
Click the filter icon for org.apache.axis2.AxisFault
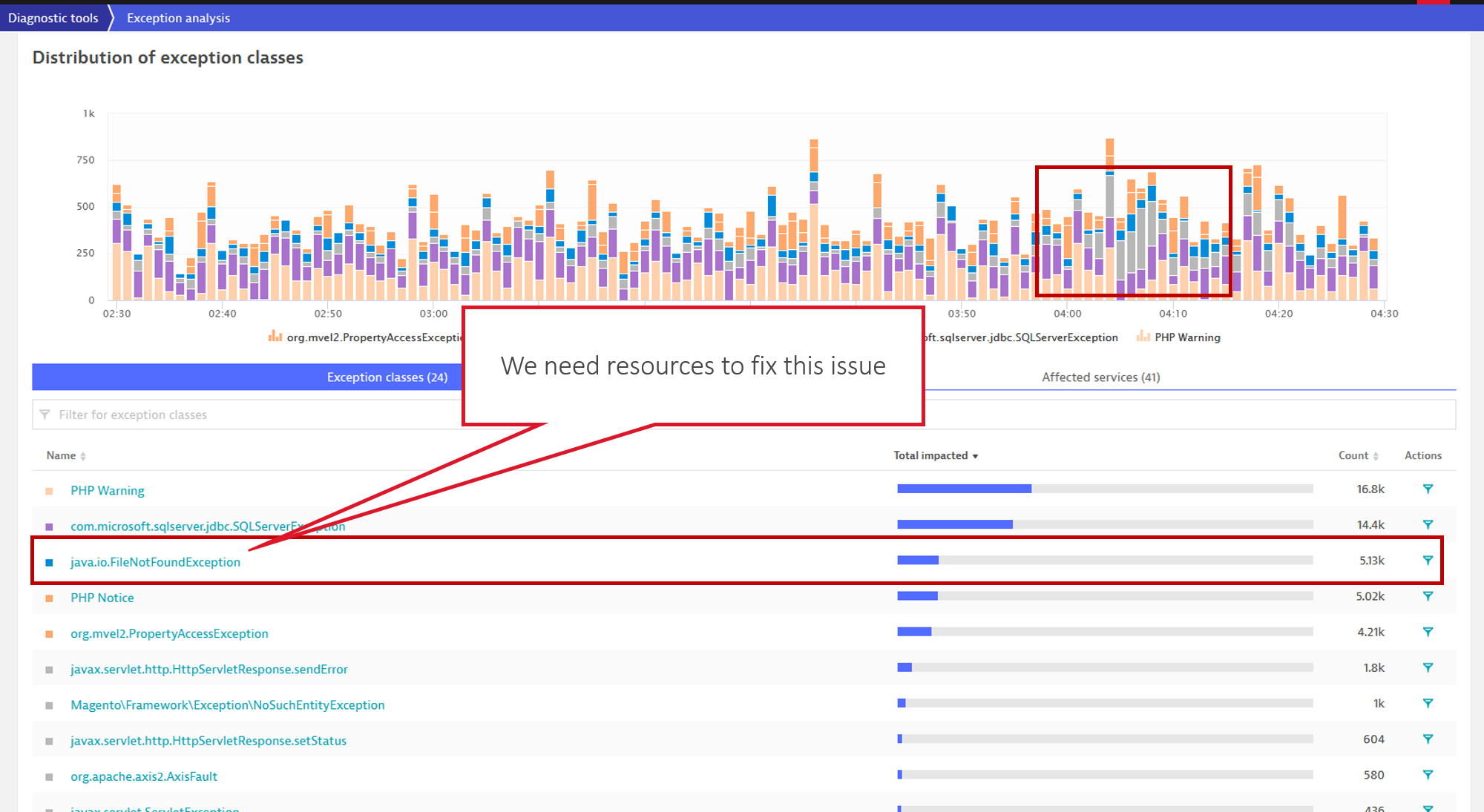pos(1428,775)
